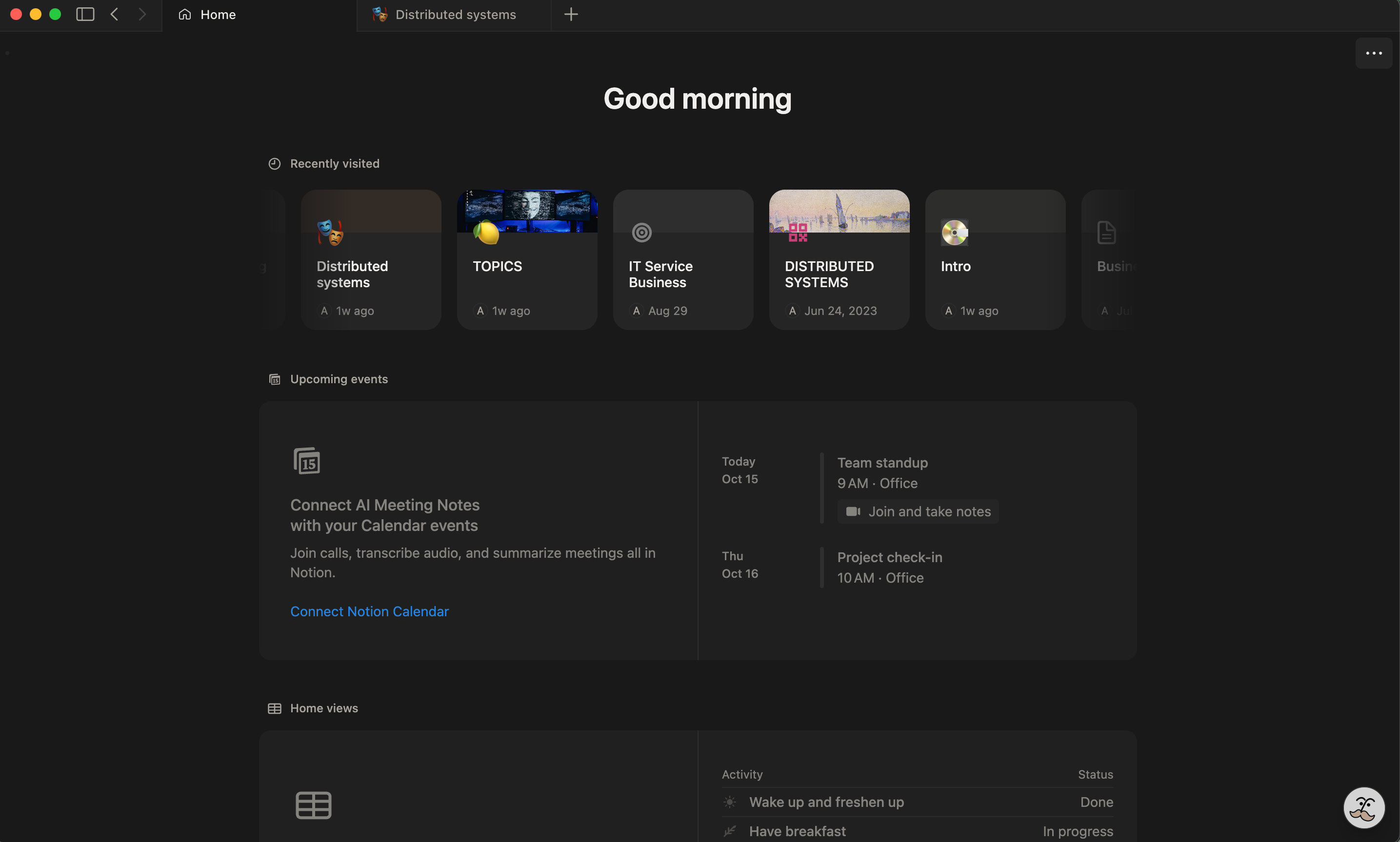Open the Intro recent card
The width and height of the screenshot is (1400, 842).
pos(996,260)
